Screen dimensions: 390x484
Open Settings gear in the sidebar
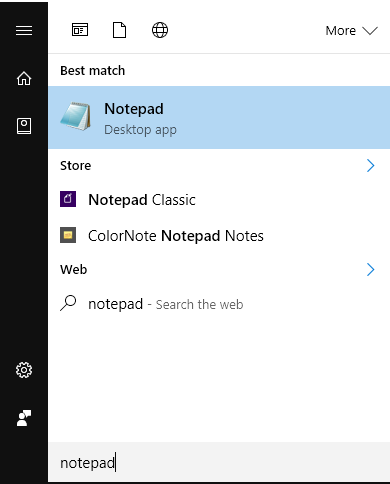tap(24, 370)
